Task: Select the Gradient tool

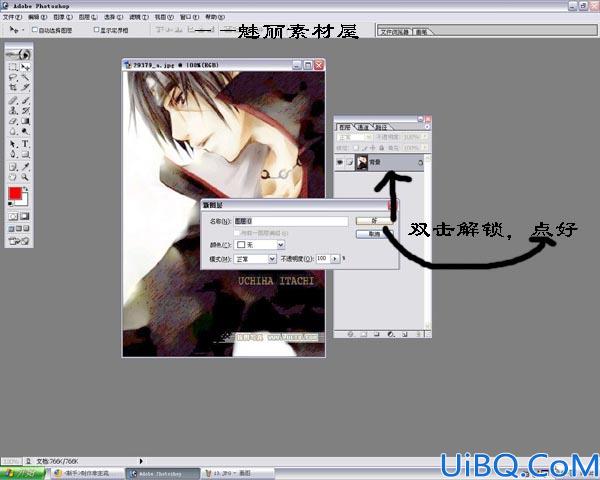Action: [x=25, y=121]
